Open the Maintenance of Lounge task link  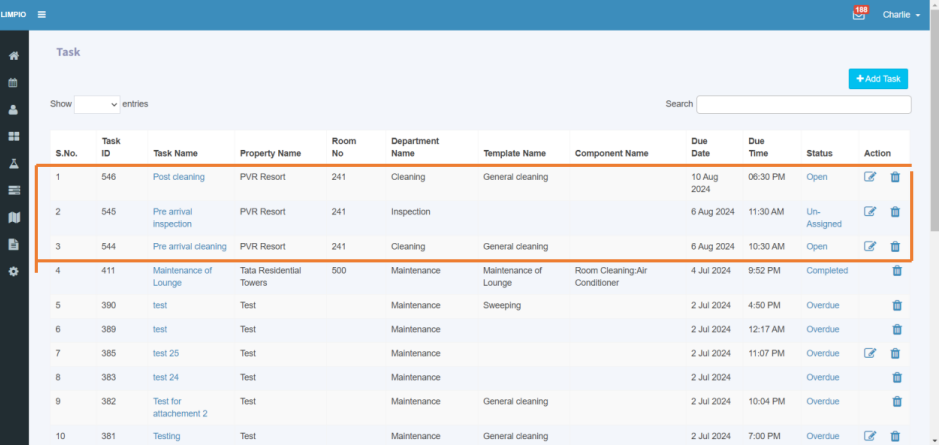point(183,277)
